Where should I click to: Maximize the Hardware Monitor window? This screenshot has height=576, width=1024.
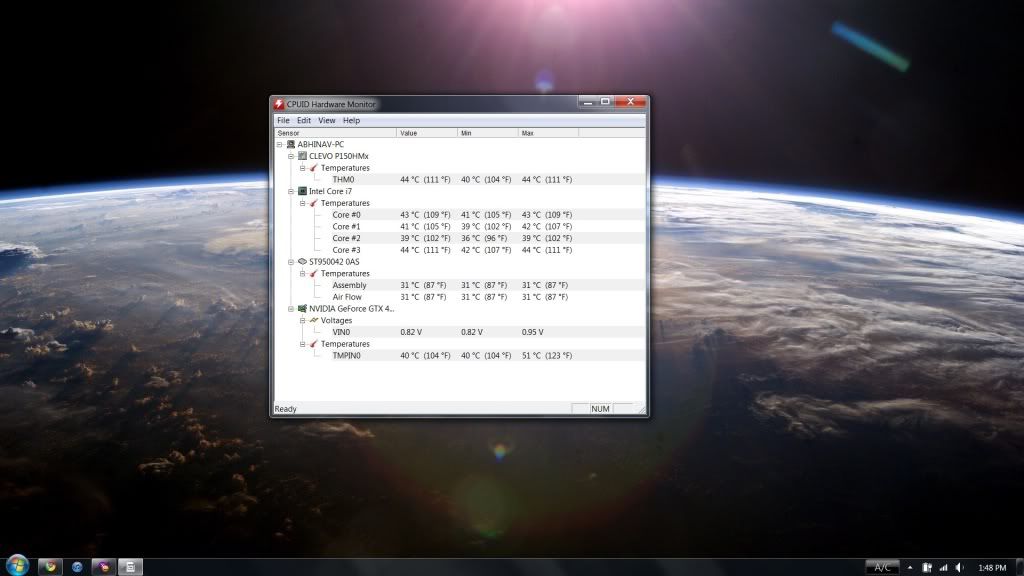point(605,102)
